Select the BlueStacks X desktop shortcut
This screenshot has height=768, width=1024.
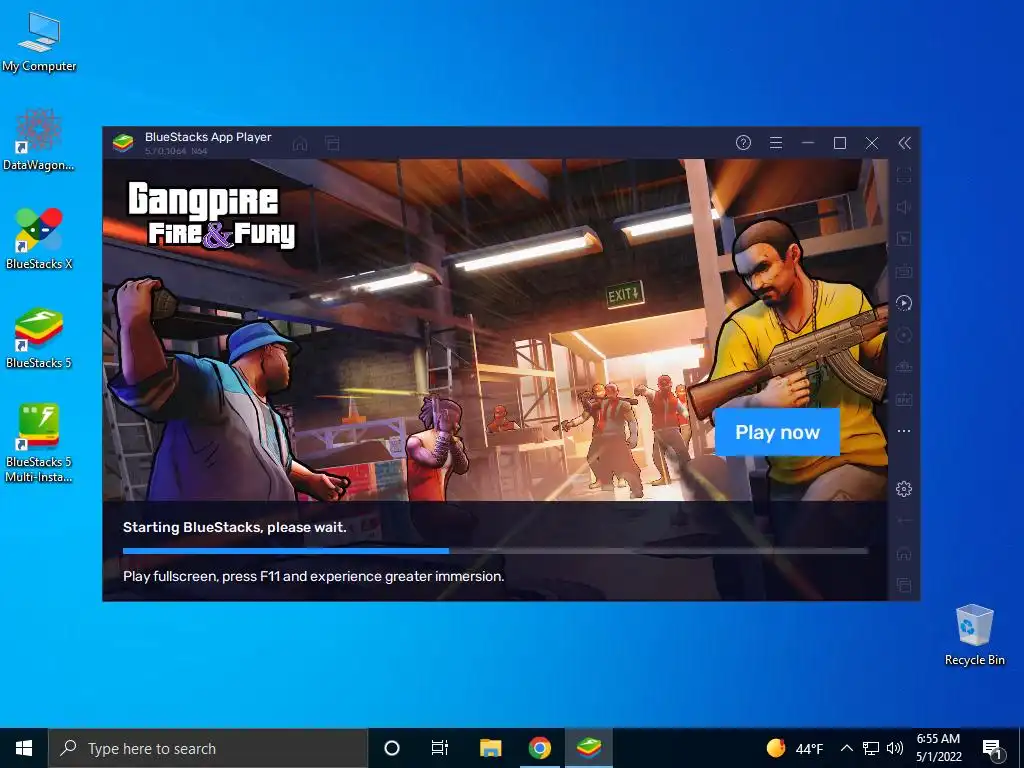(x=39, y=238)
